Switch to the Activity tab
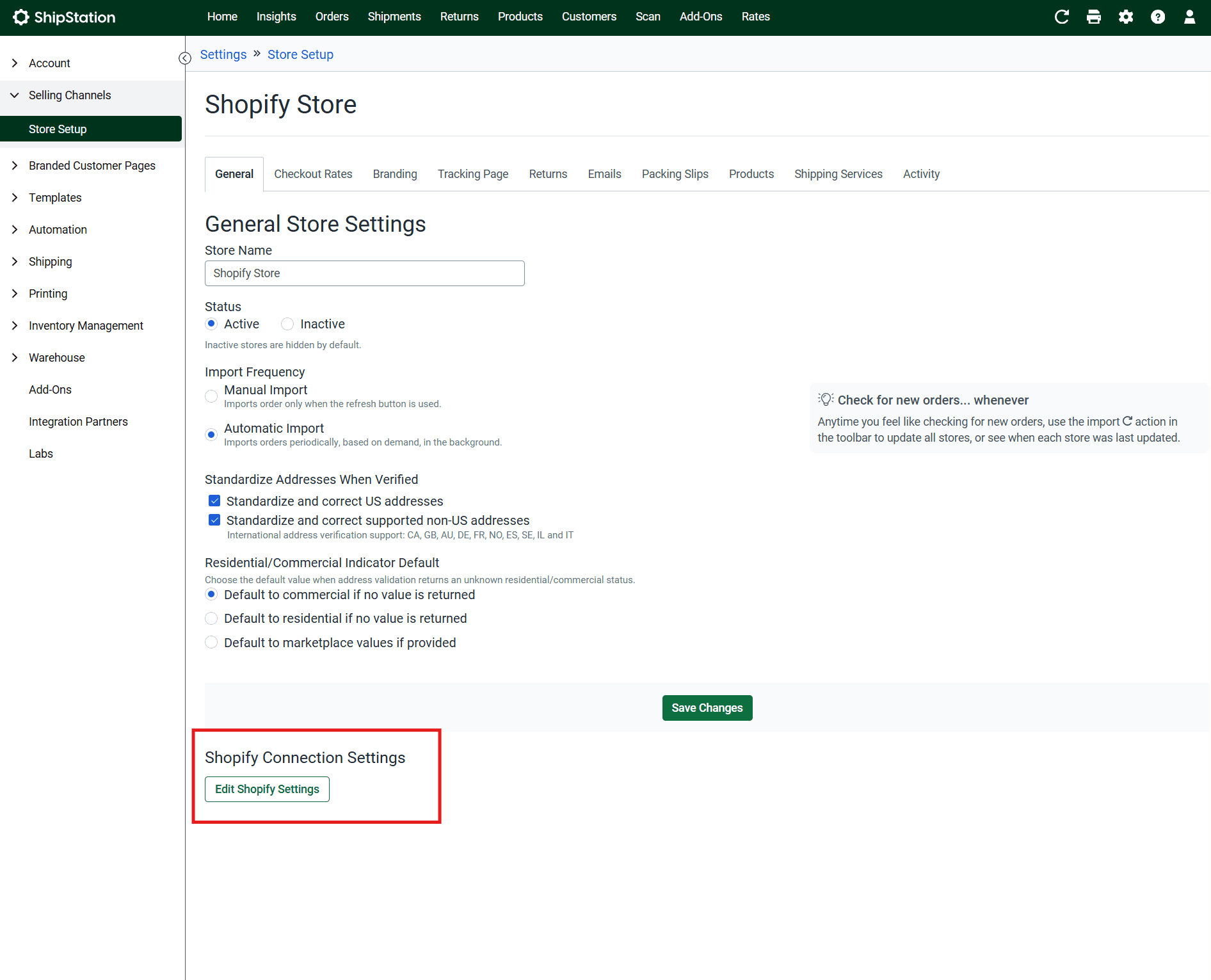 pyautogui.click(x=922, y=174)
